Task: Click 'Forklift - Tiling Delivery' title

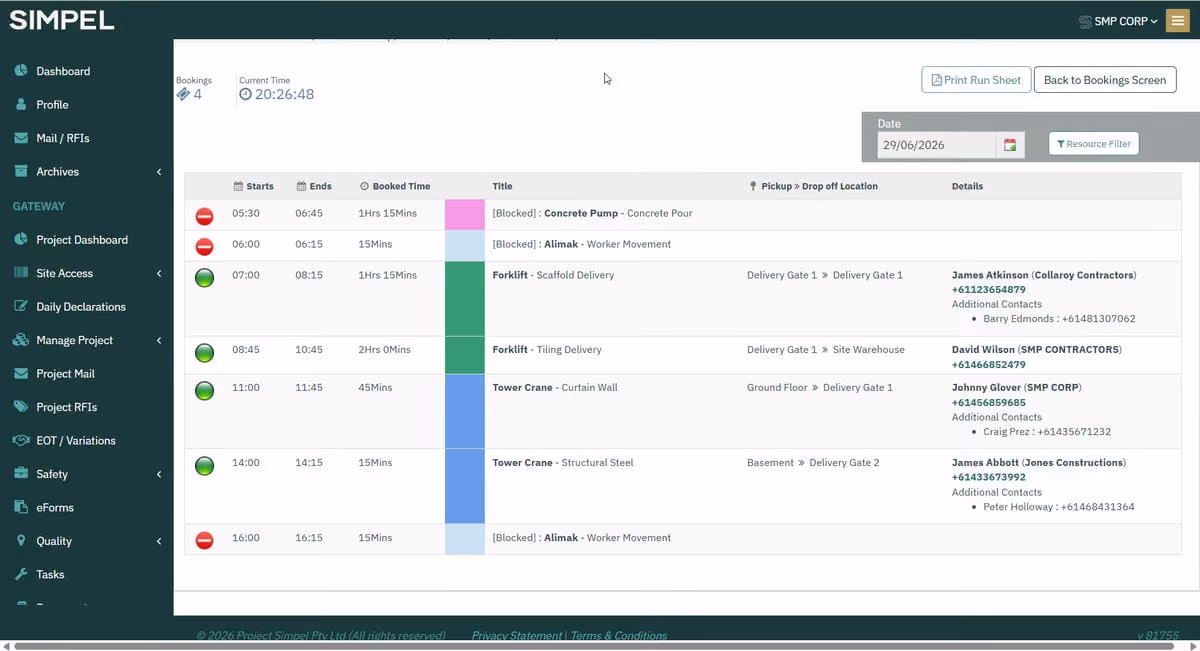Action: point(547,350)
